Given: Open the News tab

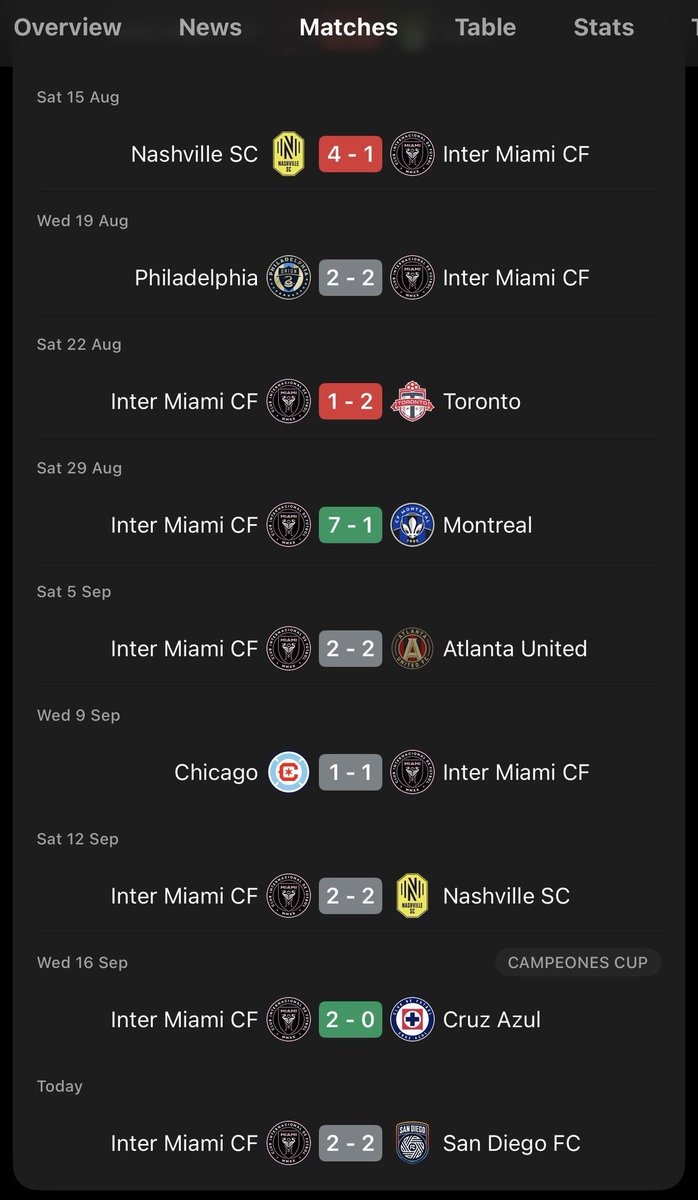Looking at the screenshot, I should click(x=210, y=28).
